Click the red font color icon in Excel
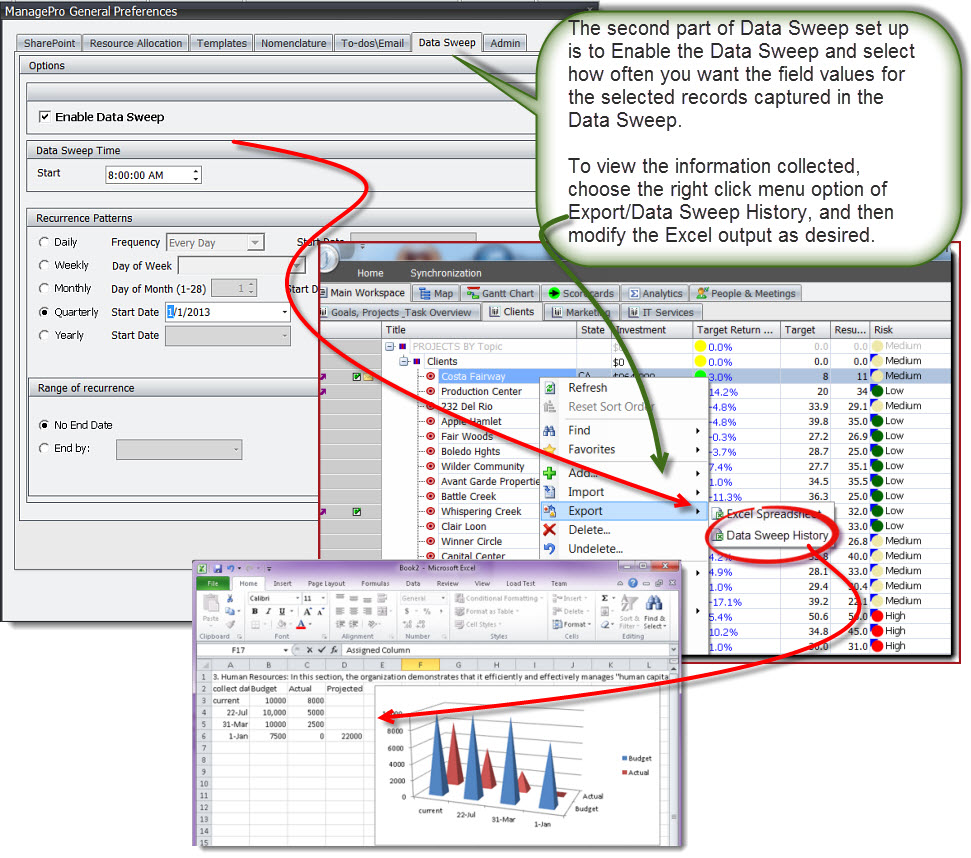This screenshot has height=858, width=971. click(x=301, y=625)
